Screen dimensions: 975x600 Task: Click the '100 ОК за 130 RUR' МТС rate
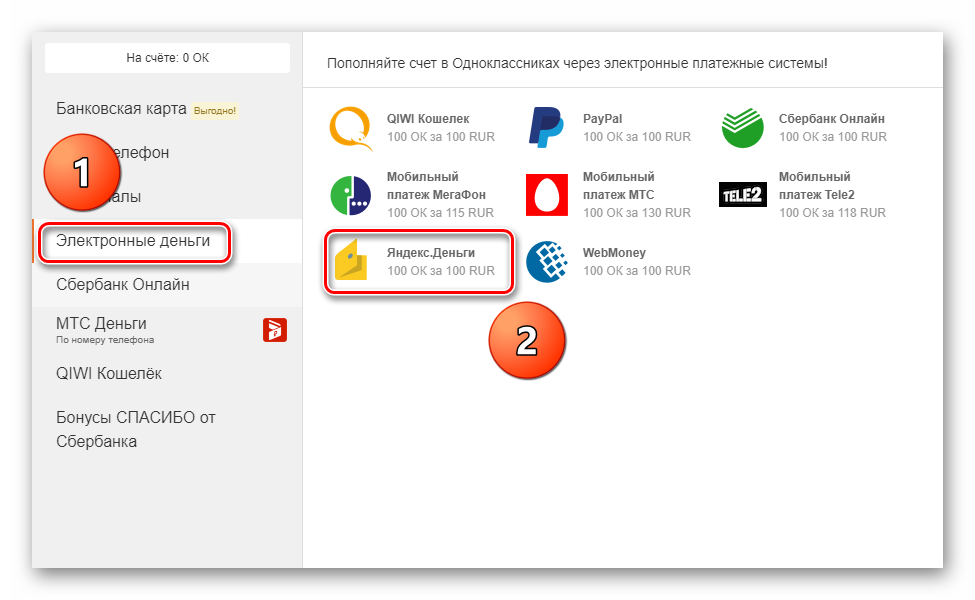pyautogui.click(x=637, y=213)
